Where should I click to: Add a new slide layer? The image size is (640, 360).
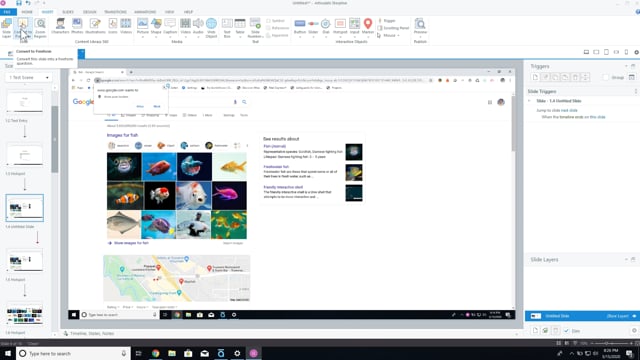[x=536, y=331]
